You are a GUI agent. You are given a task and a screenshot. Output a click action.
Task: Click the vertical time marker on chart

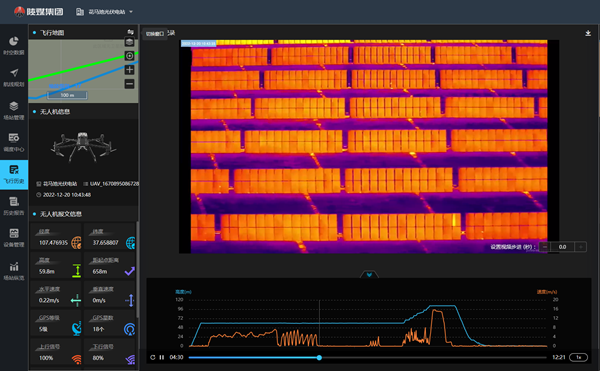pyautogui.click(x=320, y=323)
